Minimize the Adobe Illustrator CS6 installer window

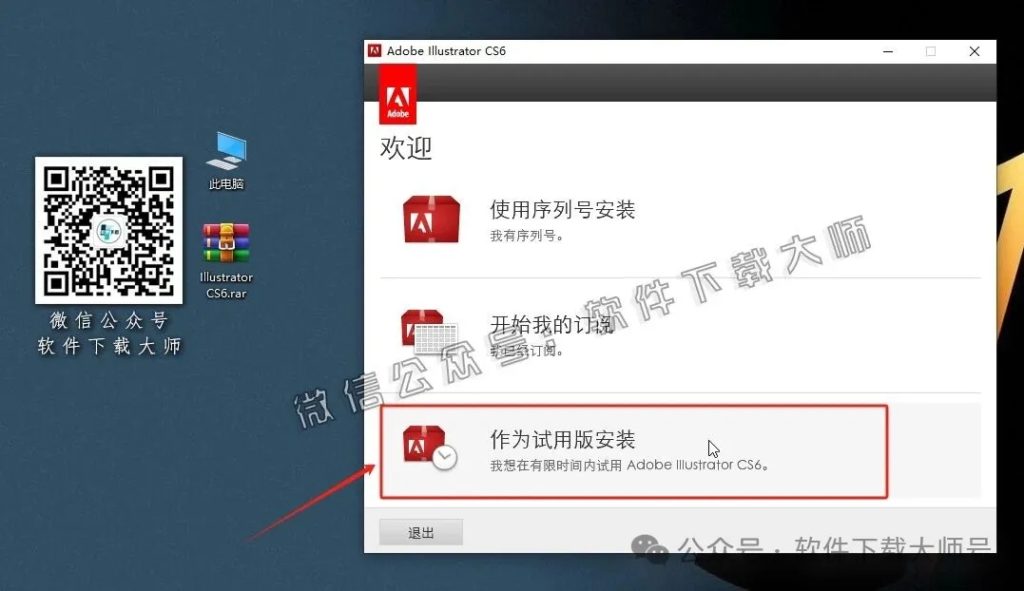(x=887, y=50)
